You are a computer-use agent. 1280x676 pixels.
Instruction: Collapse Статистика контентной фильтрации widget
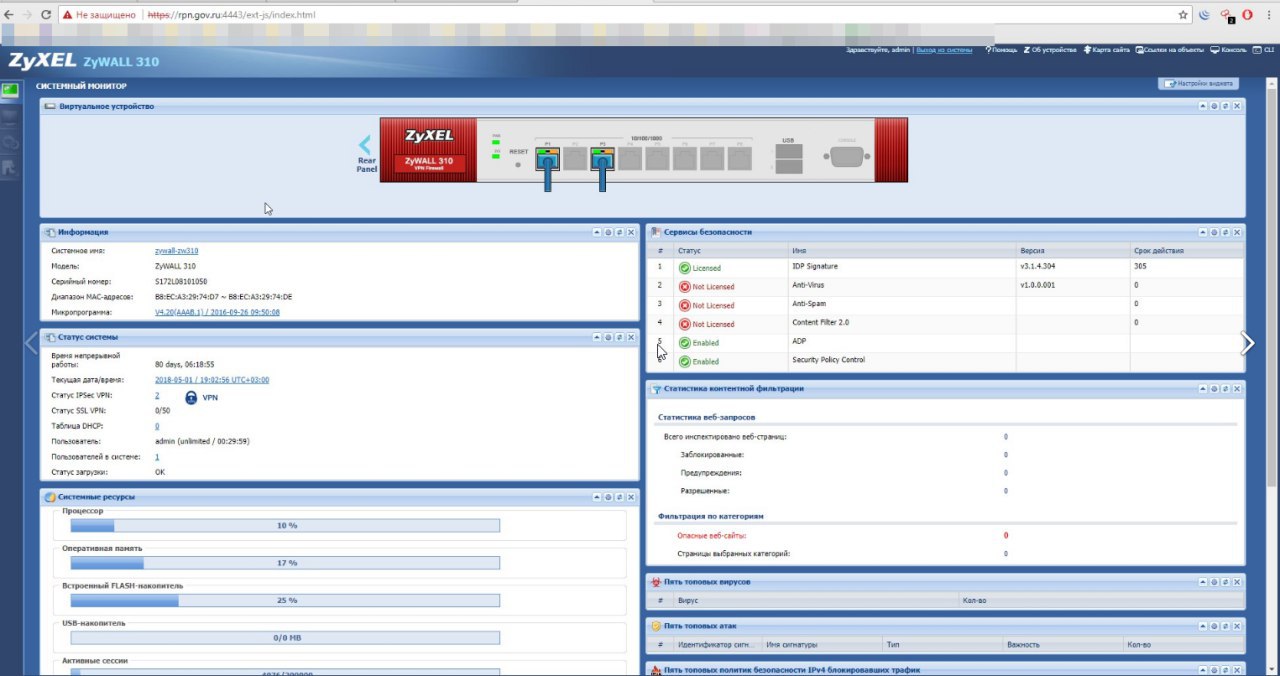tap(1202, 389)
